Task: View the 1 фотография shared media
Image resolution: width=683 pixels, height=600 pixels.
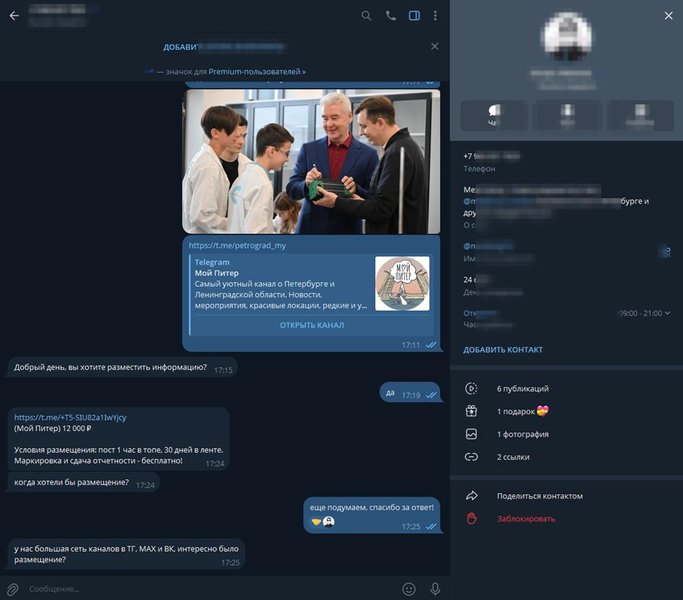Action: [x=566, y=434]
